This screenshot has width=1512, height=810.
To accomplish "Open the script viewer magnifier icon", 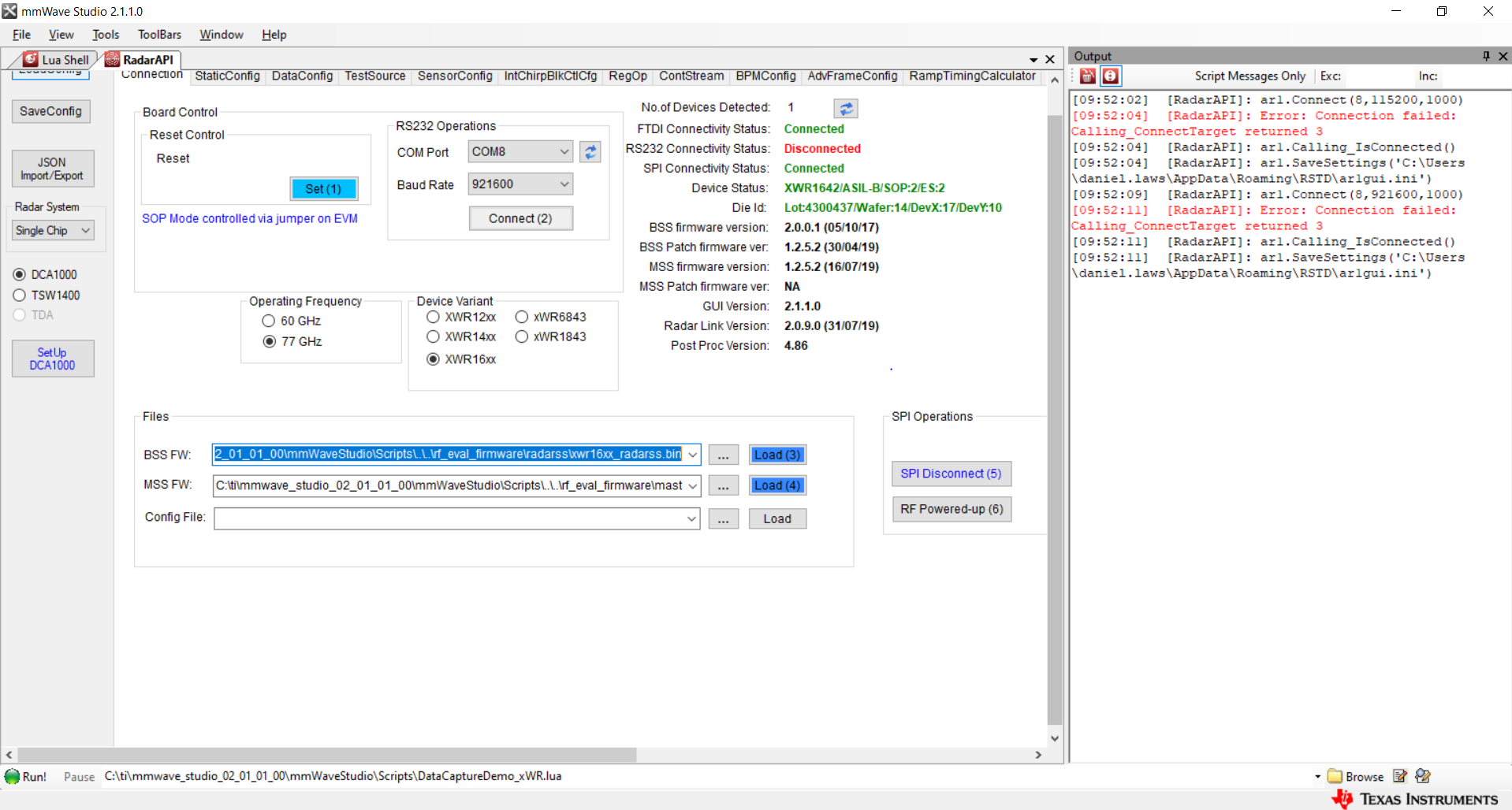I will [1423, 776].
